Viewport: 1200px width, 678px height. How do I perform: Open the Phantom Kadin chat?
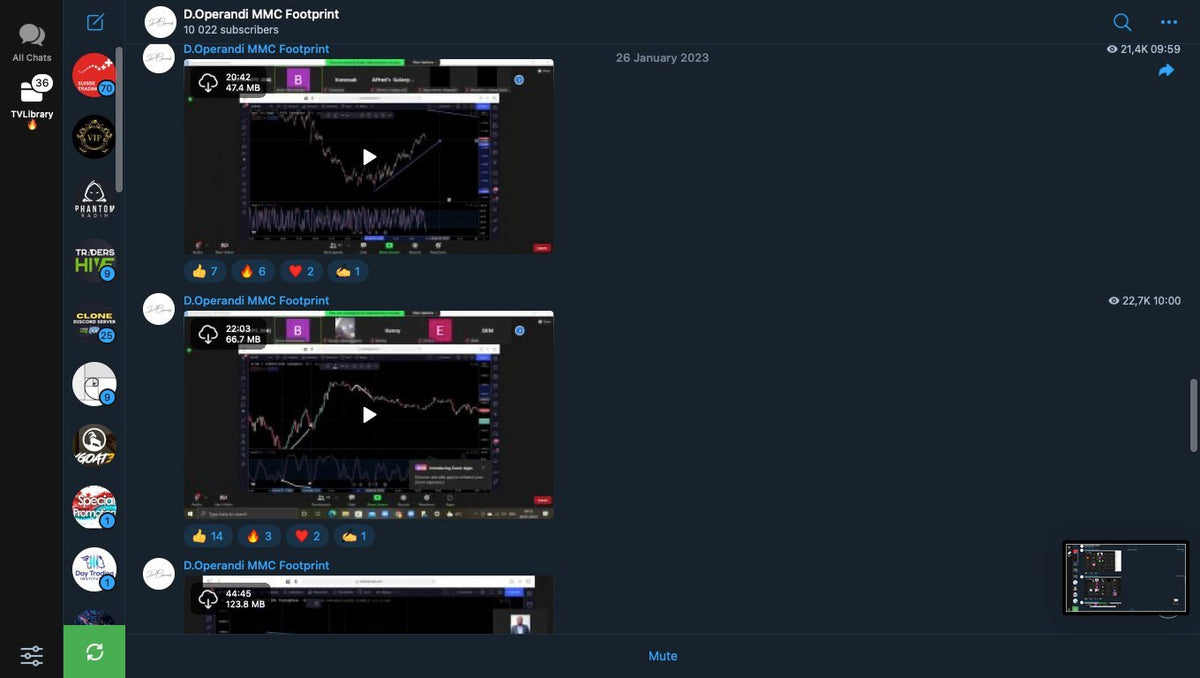tap(94, 199)
